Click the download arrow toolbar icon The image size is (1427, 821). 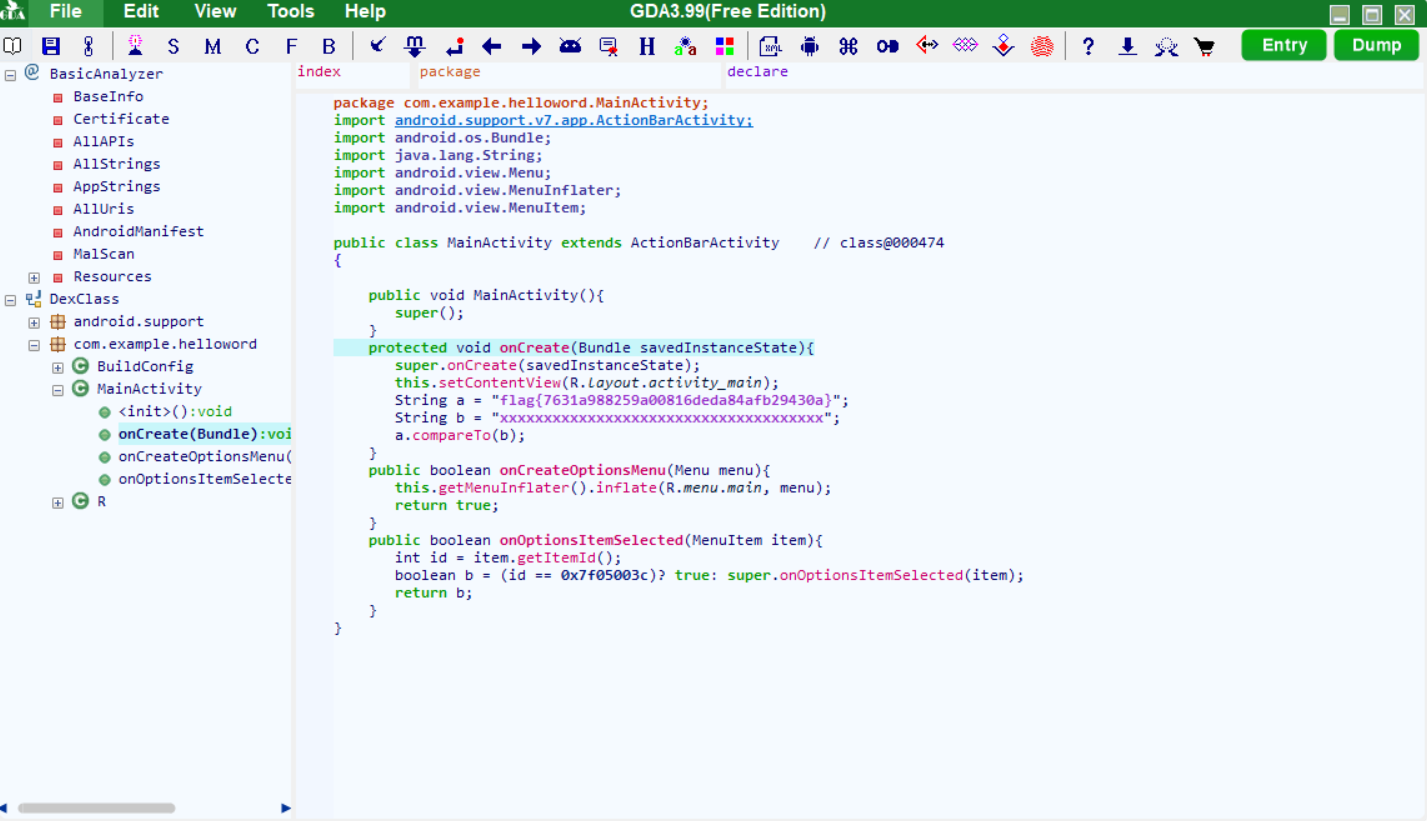pos(1128,46)
